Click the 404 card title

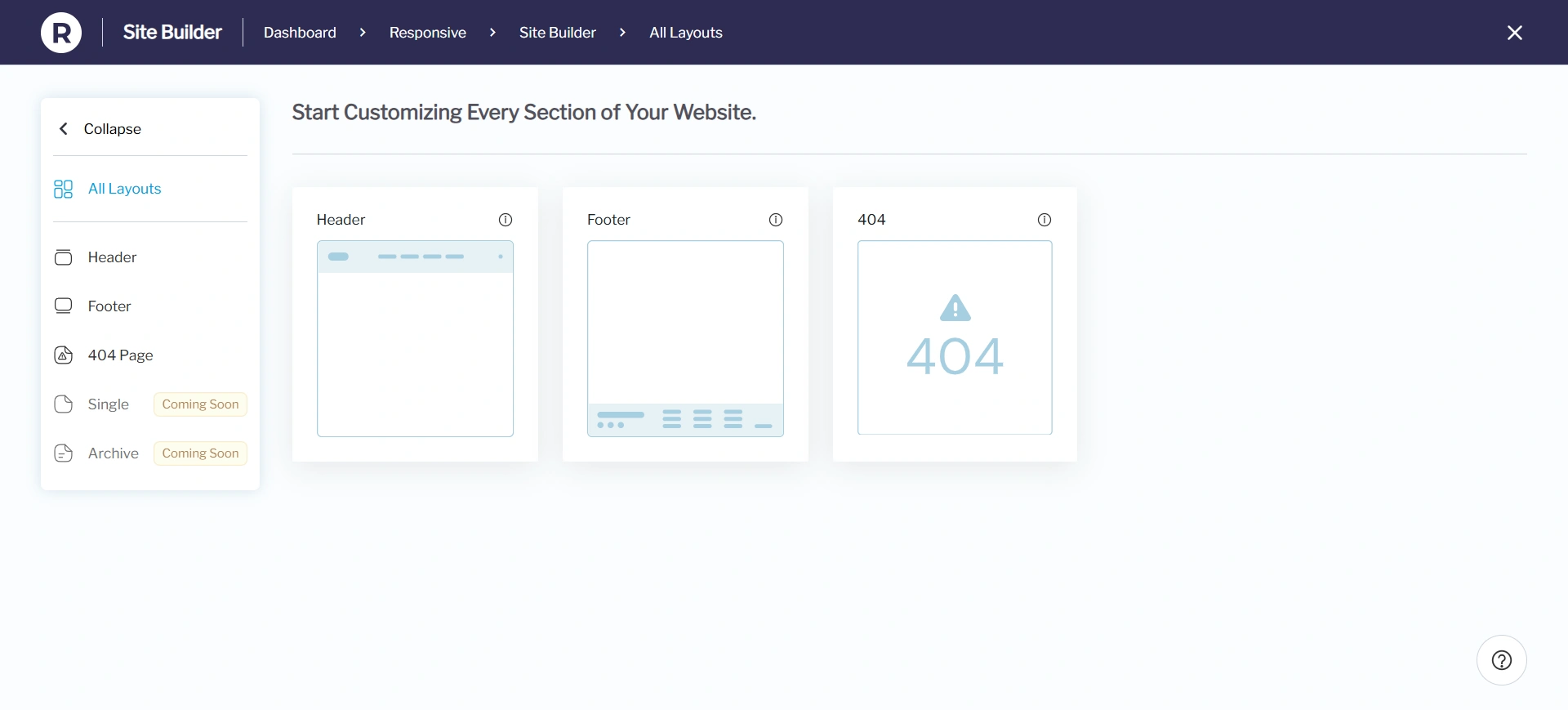pyautogui.click(x=871, y=220)
